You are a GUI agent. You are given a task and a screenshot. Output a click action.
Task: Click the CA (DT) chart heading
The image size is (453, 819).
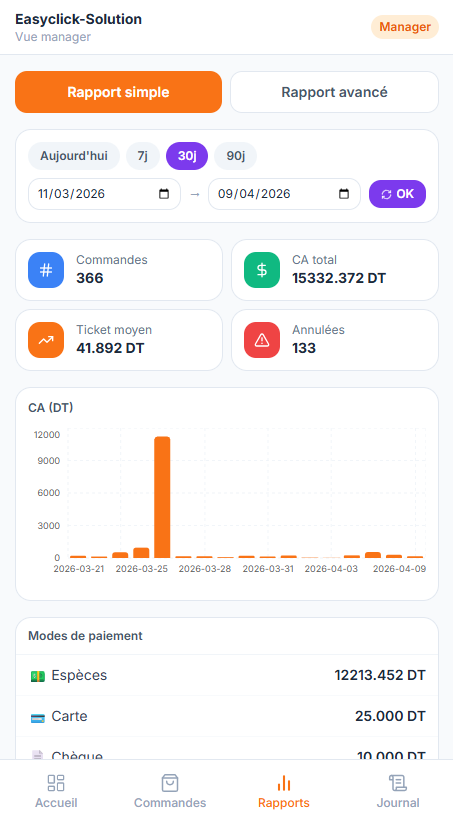51,407
